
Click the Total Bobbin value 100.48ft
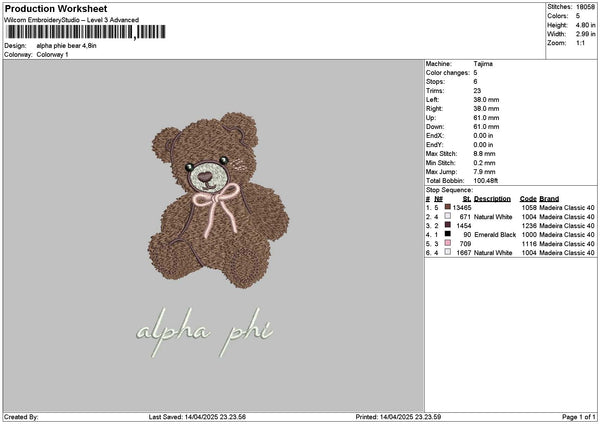pyautogui.click(x=486, y=181)
